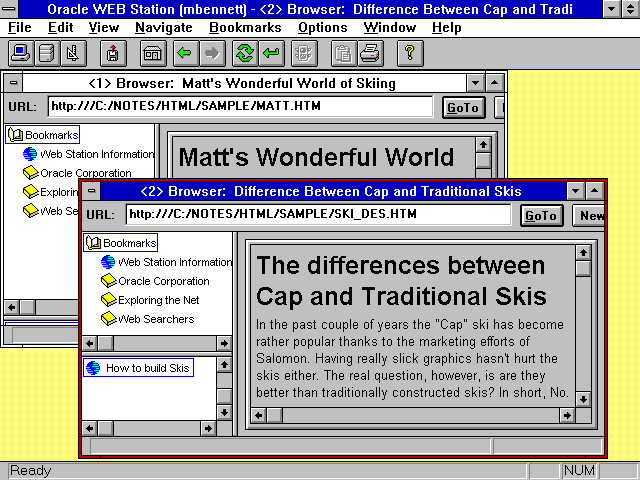The width and height of the screenshot is (640, 480).
Task: Click the Print icon in toolbar
Action: [369, 53]
